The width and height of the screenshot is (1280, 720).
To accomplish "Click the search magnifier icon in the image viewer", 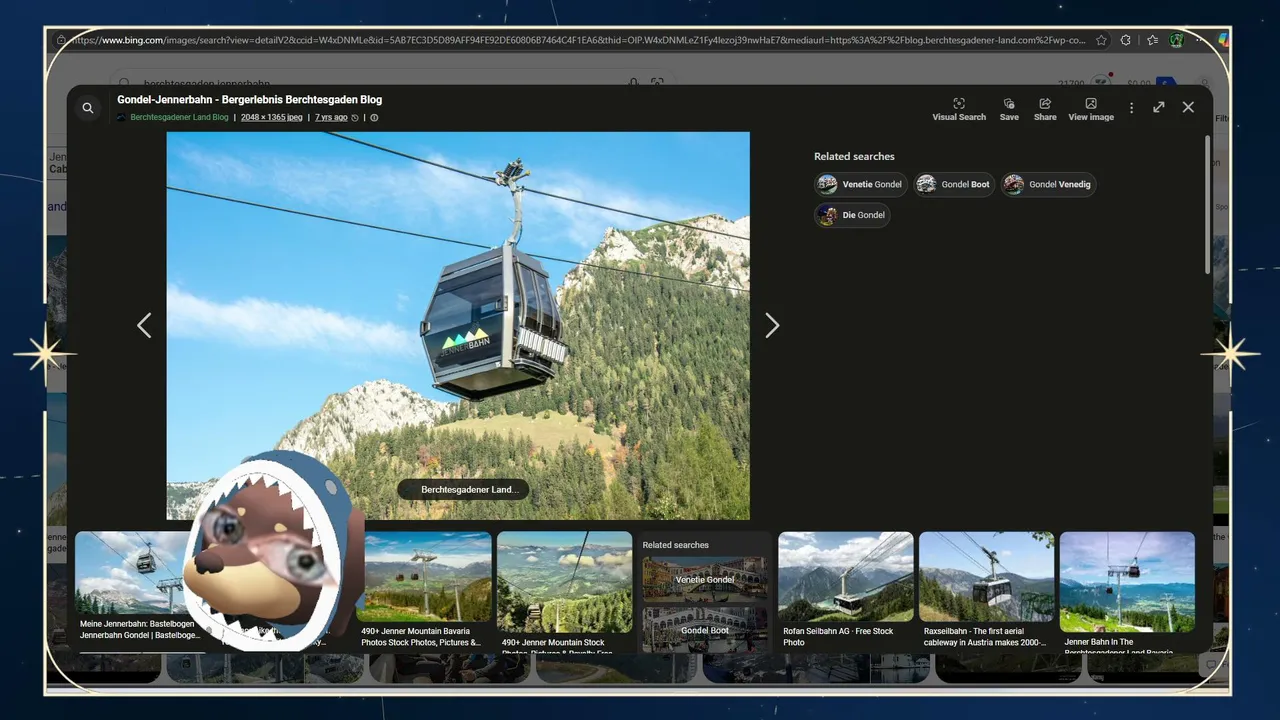I will pyautogui.click(x=88, y=108).
